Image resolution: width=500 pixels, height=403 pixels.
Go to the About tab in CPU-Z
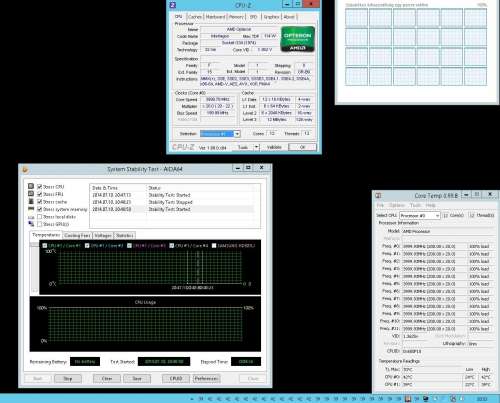[289, 17]
